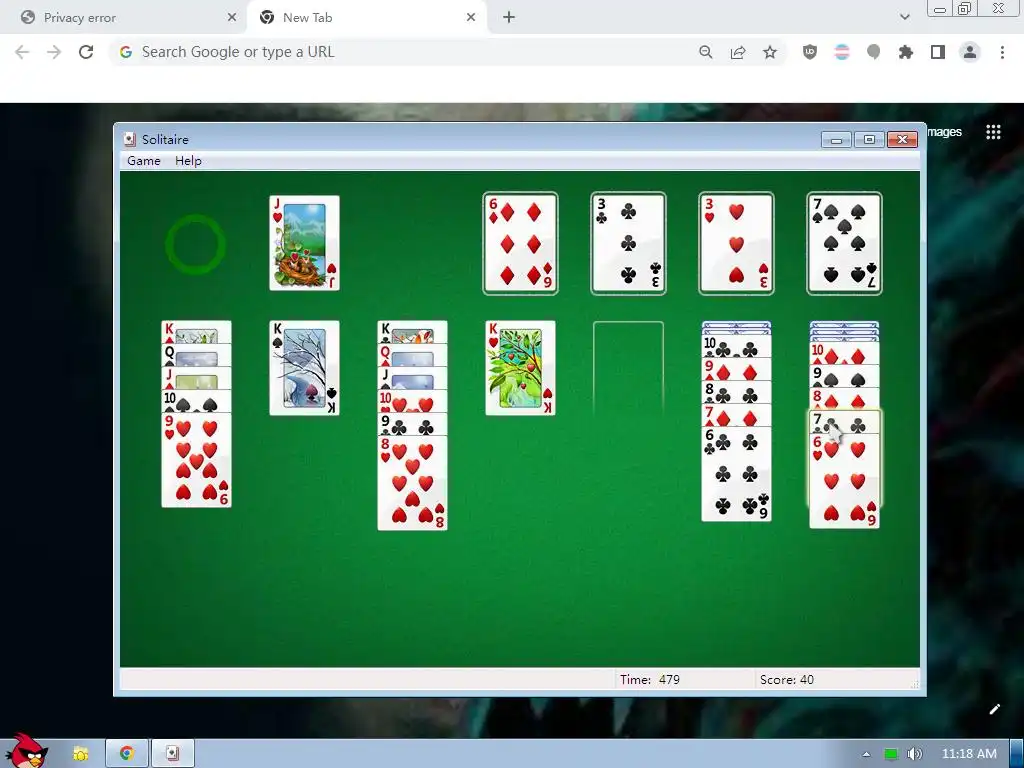Close the Privacy error tab

tap(232, 18)
